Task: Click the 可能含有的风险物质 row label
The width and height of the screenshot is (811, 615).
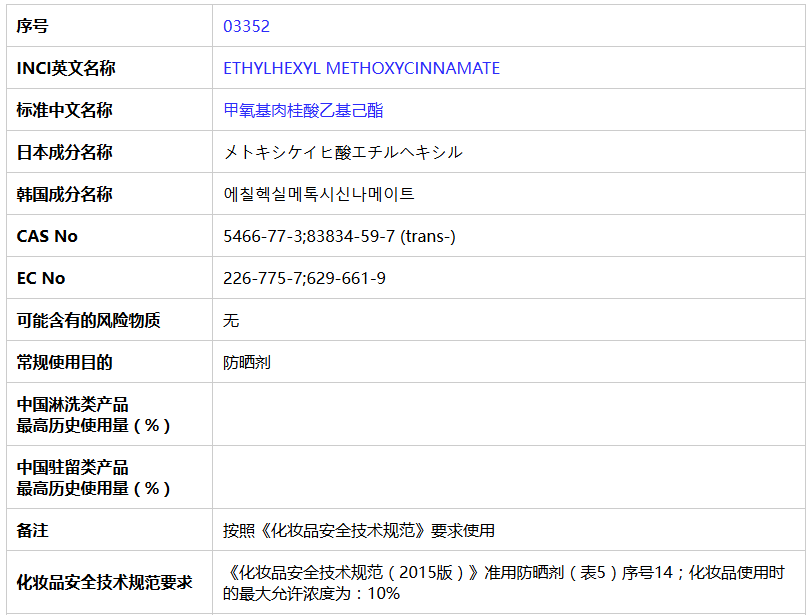Action: (88, 321)
